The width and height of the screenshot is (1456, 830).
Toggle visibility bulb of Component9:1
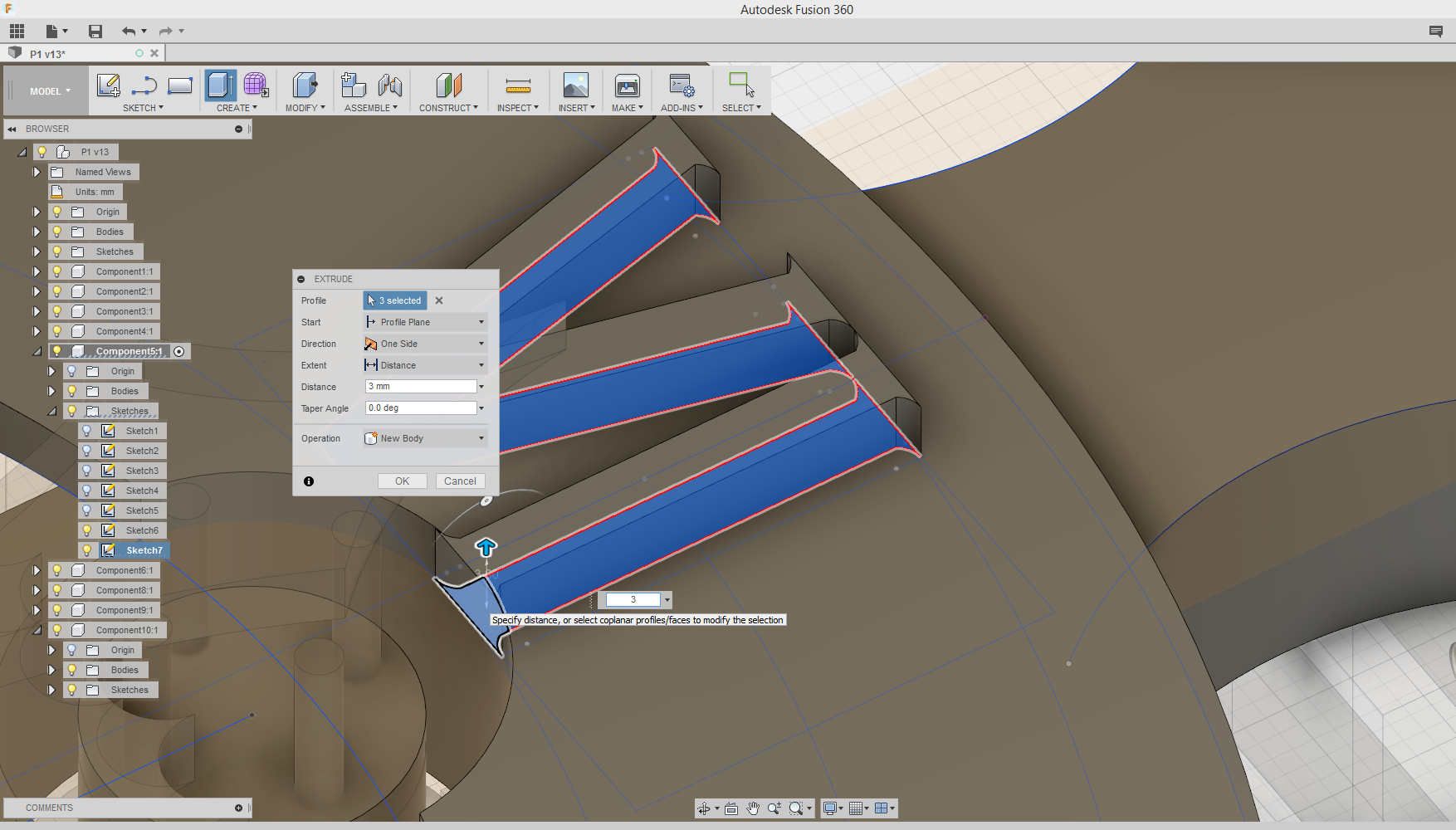[56, 610]
